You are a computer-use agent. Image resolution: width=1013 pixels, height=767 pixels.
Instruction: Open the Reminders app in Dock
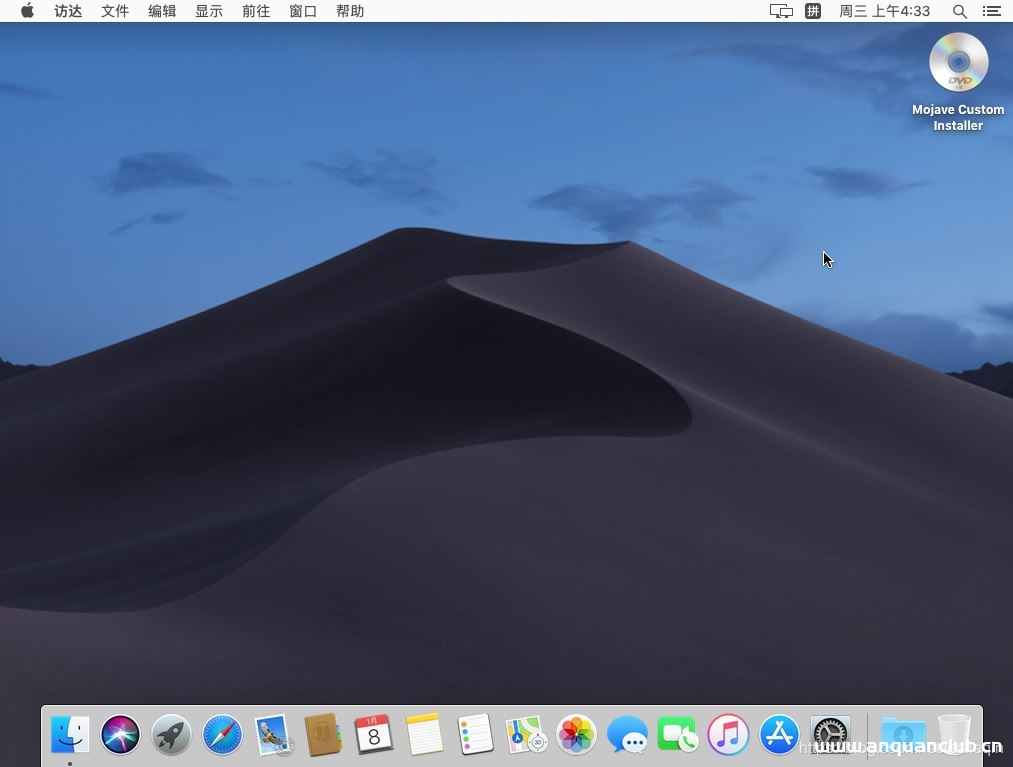click(x=475, y=735)
